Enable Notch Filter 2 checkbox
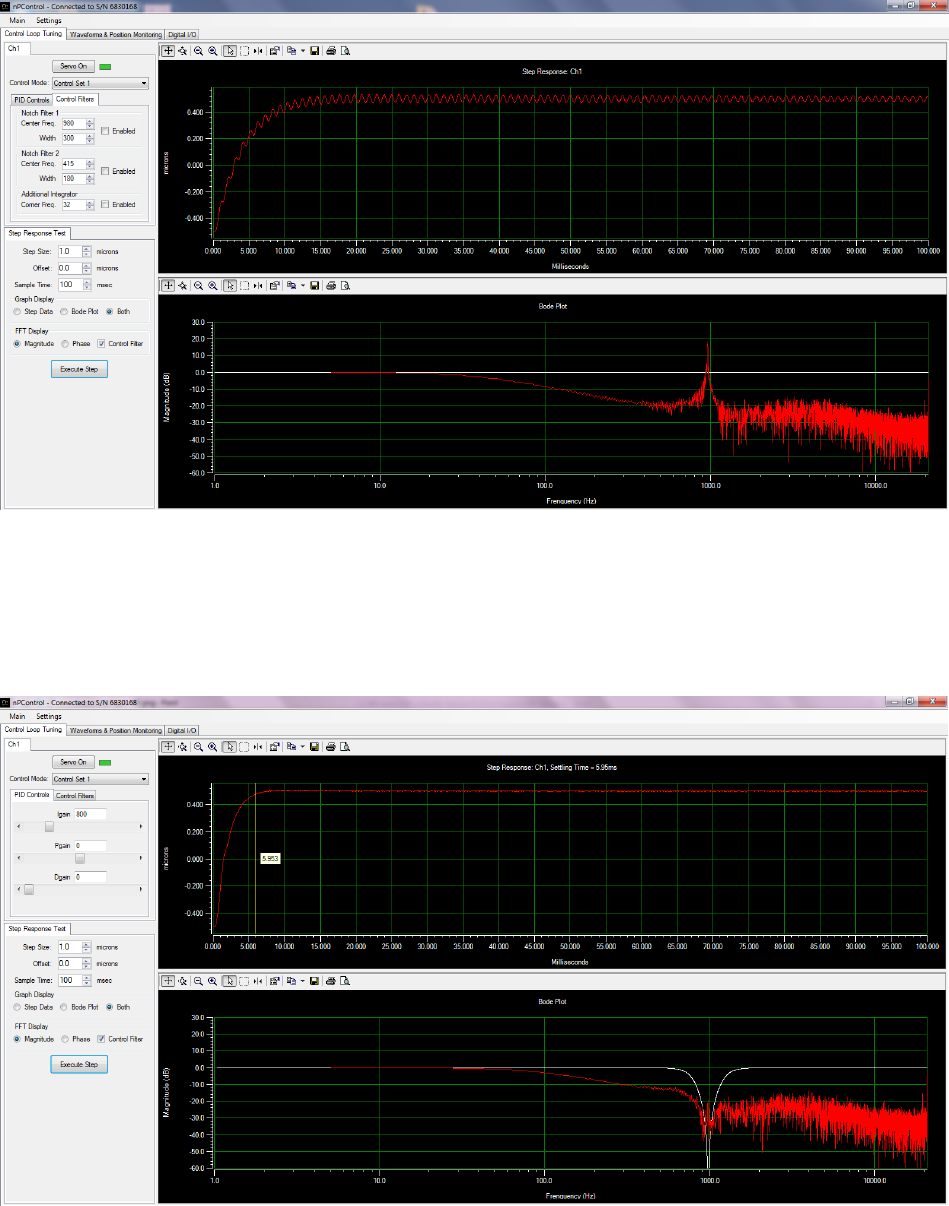 (105, 171)
